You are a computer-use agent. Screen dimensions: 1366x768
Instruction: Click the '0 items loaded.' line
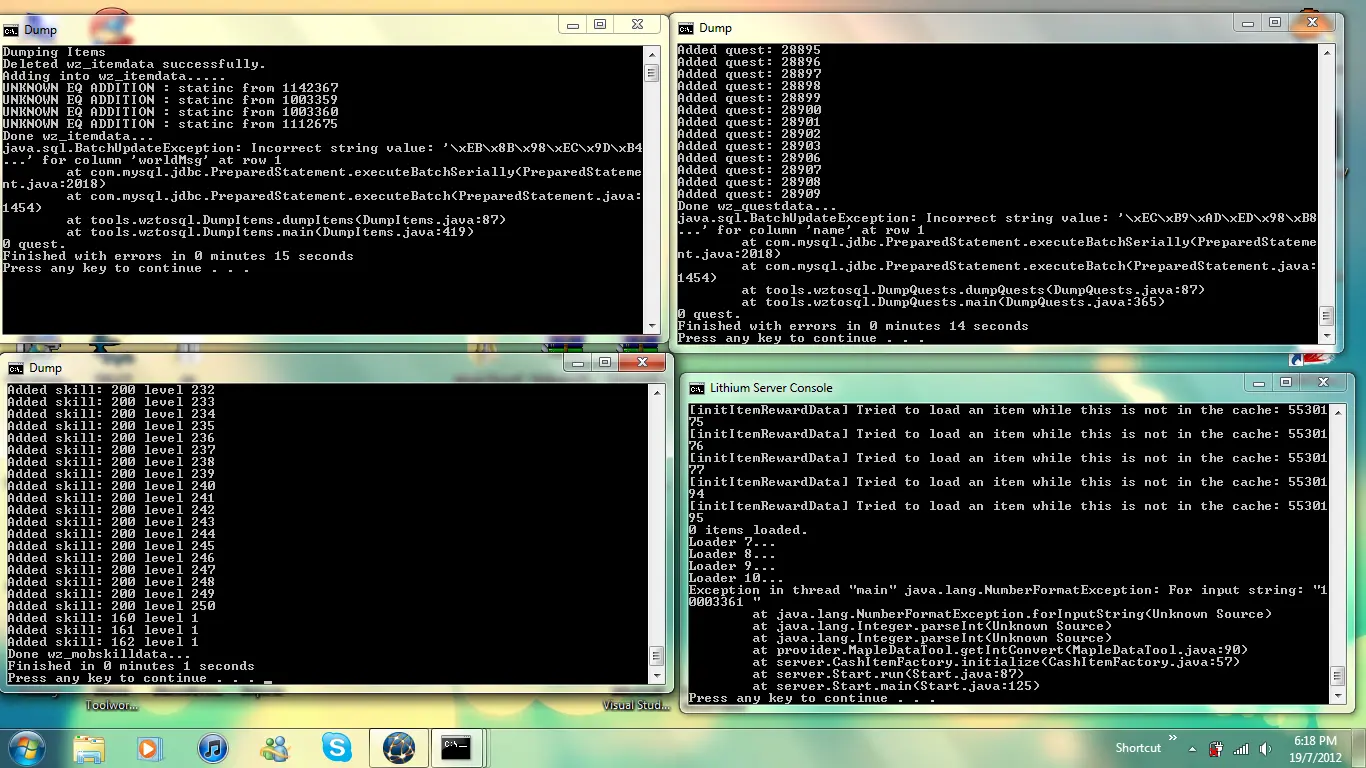point(748,530)
